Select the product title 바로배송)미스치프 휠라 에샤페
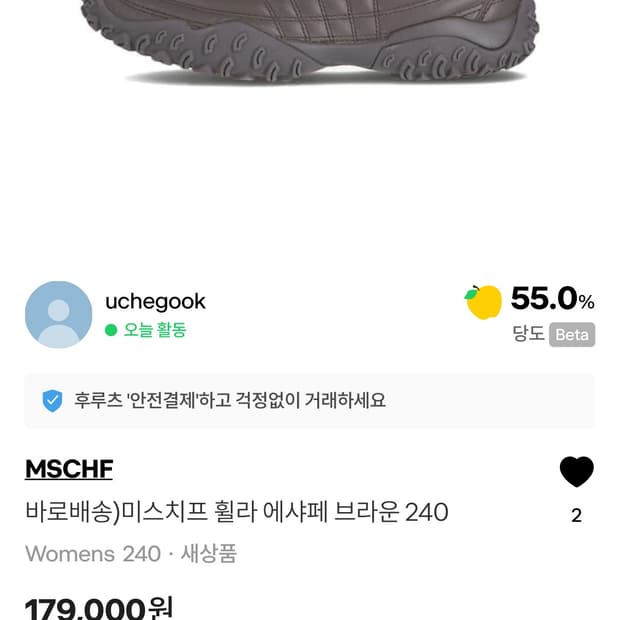 (x=236, y=512)
